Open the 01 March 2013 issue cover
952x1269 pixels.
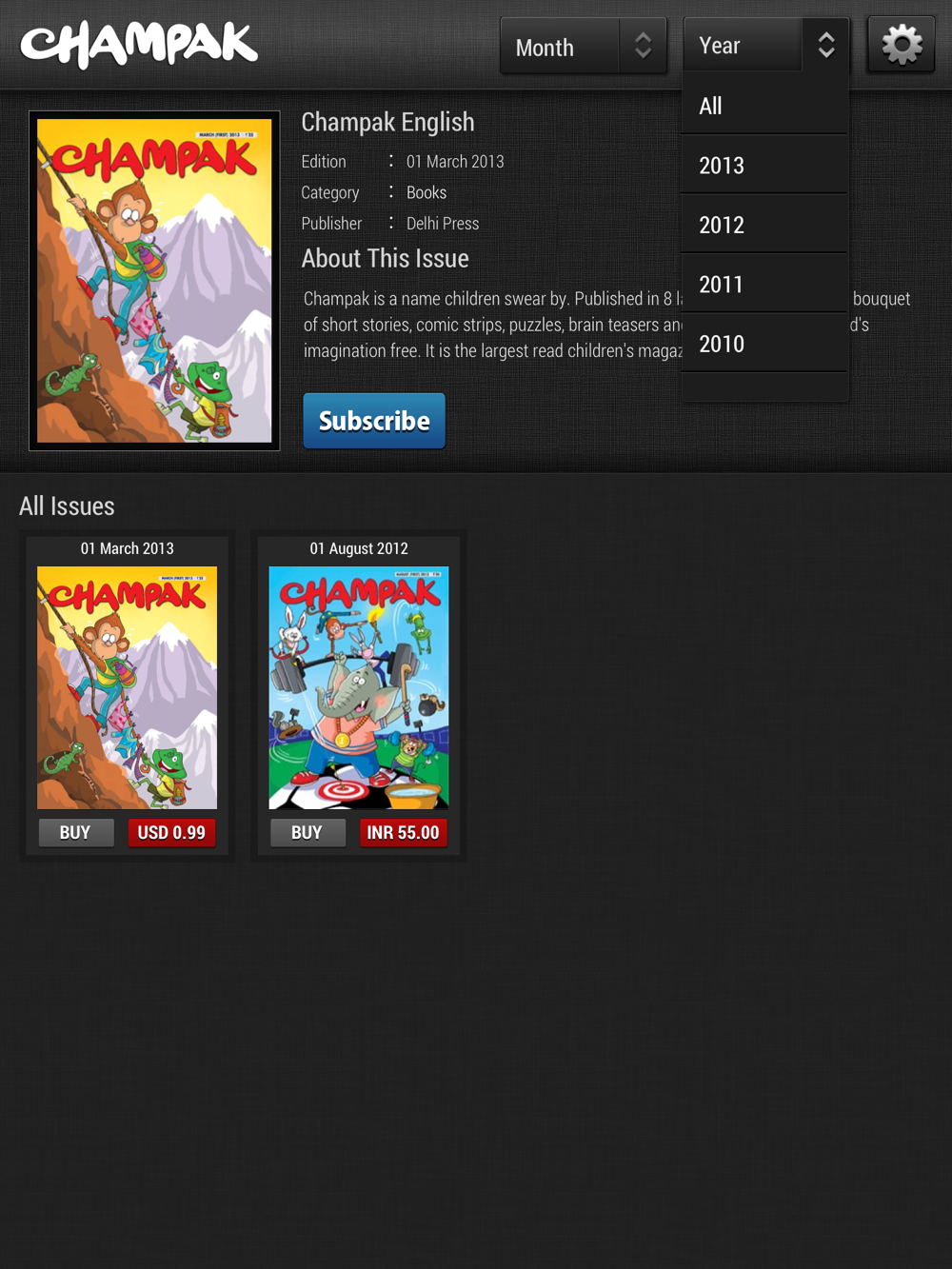click(x=127, y=687)
